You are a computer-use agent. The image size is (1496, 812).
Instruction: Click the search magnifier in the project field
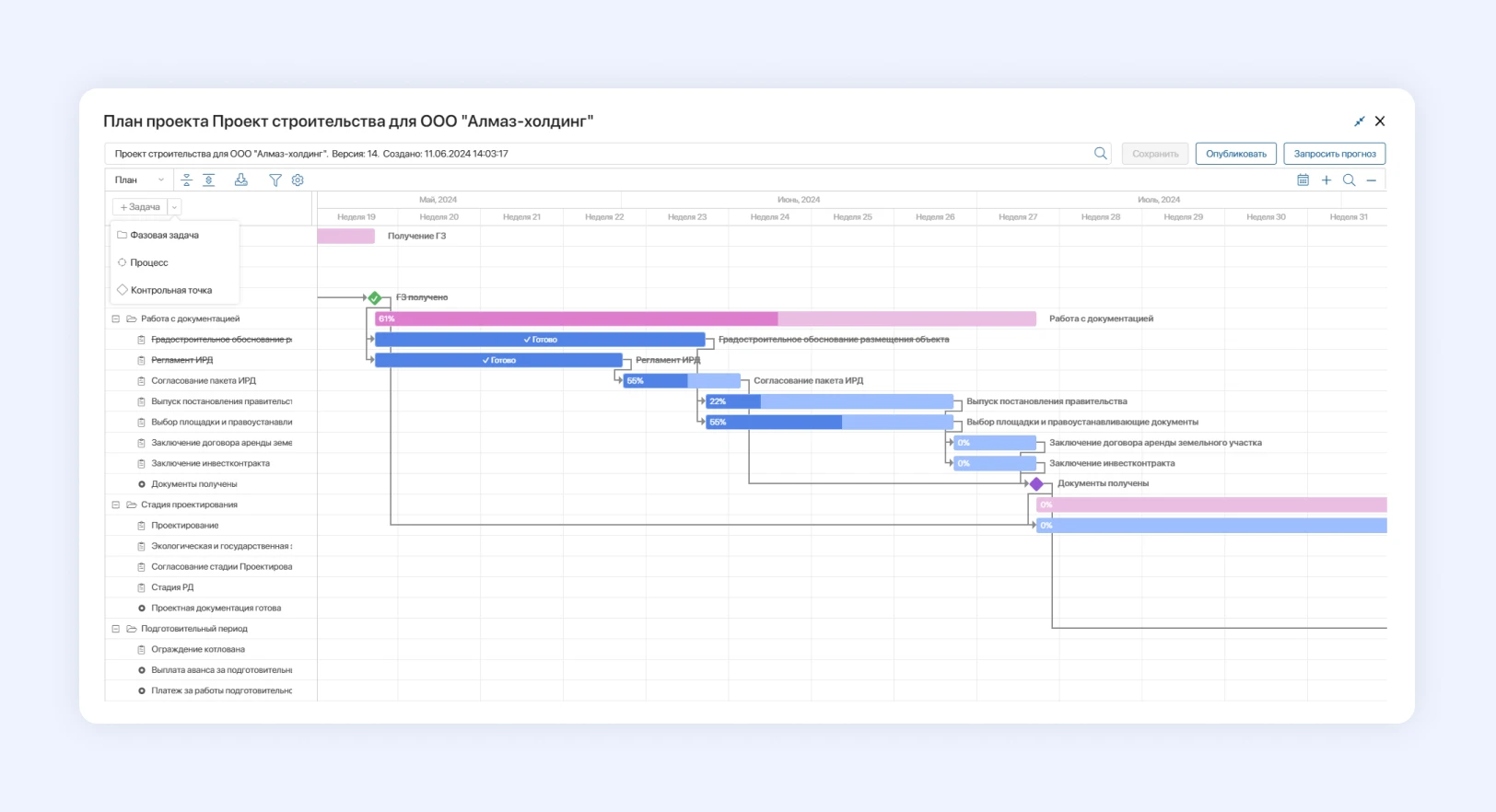(1100, 154)
